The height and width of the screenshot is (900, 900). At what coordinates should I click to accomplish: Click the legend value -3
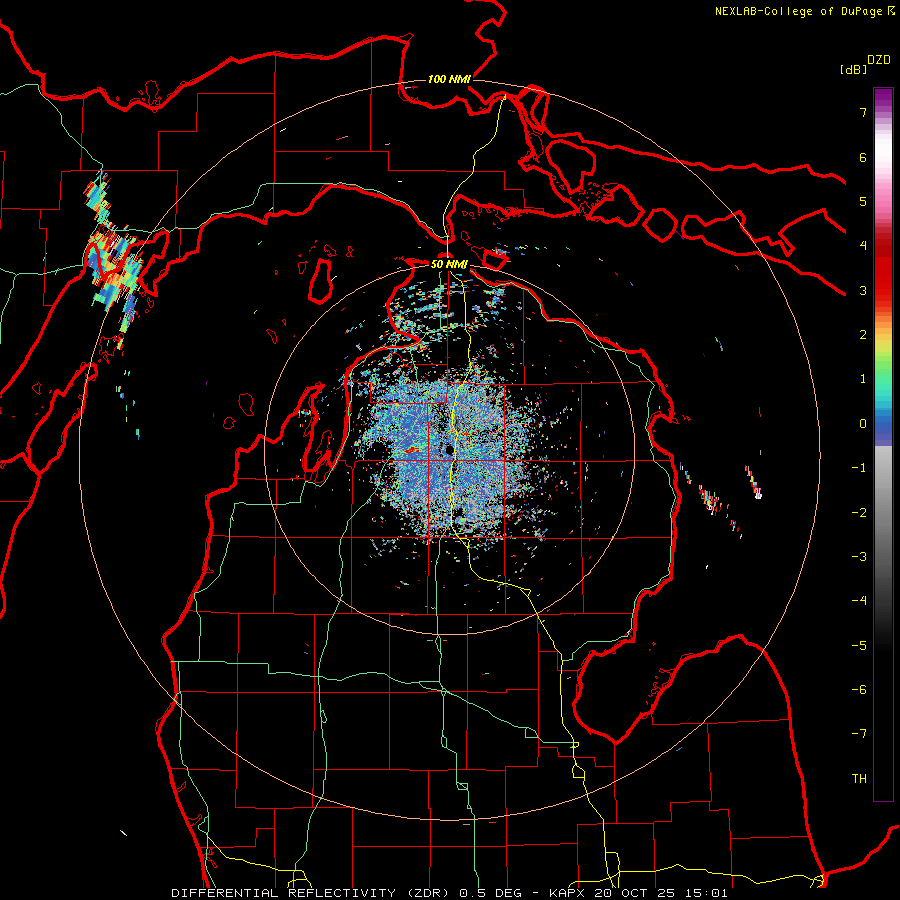859,557
